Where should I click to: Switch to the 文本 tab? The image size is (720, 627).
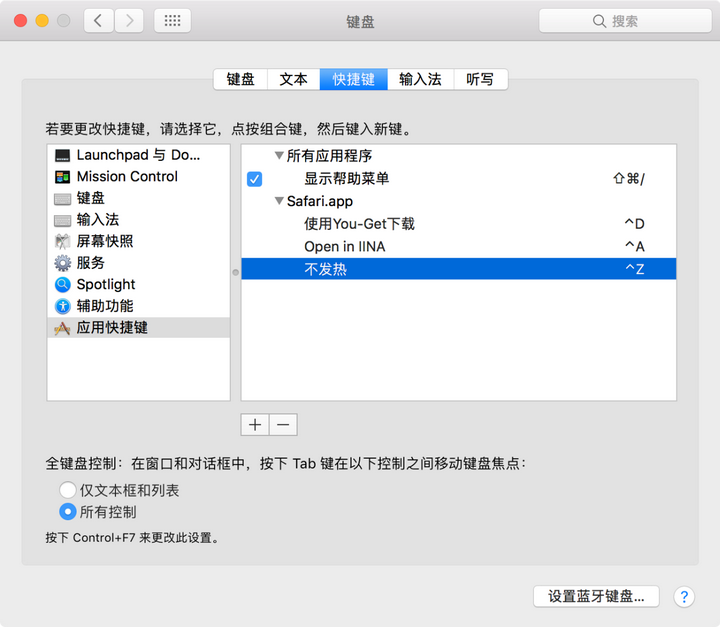[x=293, y=79]
